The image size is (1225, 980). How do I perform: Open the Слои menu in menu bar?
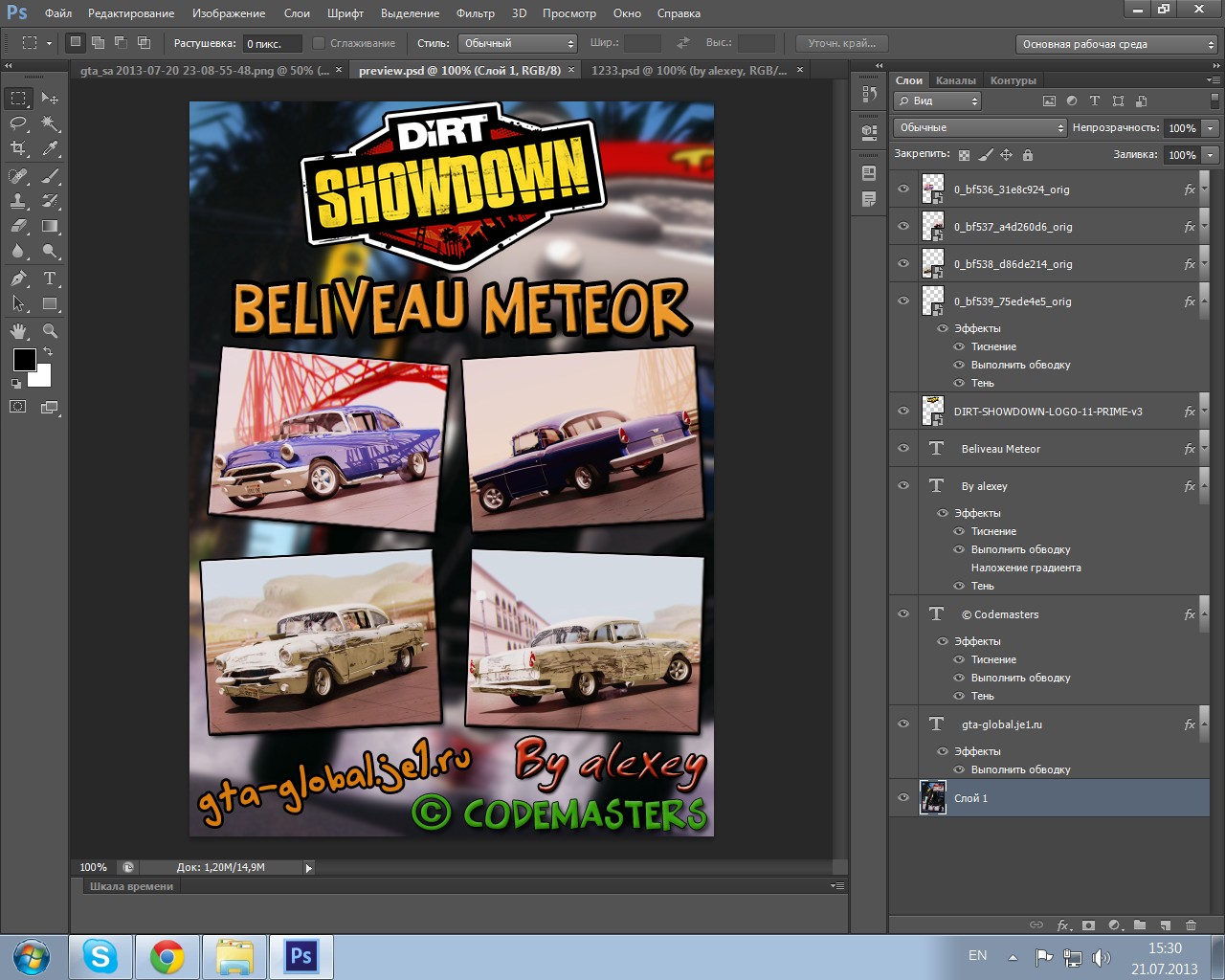(297, 13)
